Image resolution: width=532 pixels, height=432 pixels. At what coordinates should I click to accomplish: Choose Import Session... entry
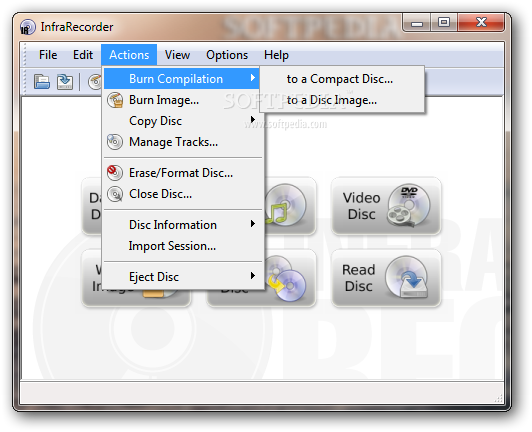tap(183, 246)
